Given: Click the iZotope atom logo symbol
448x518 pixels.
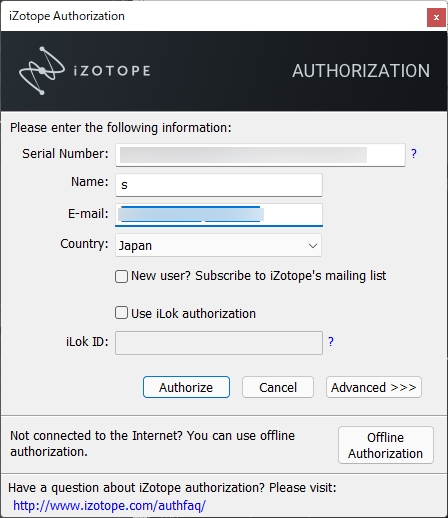Looking at the screenshot, I should coord(42,71).
